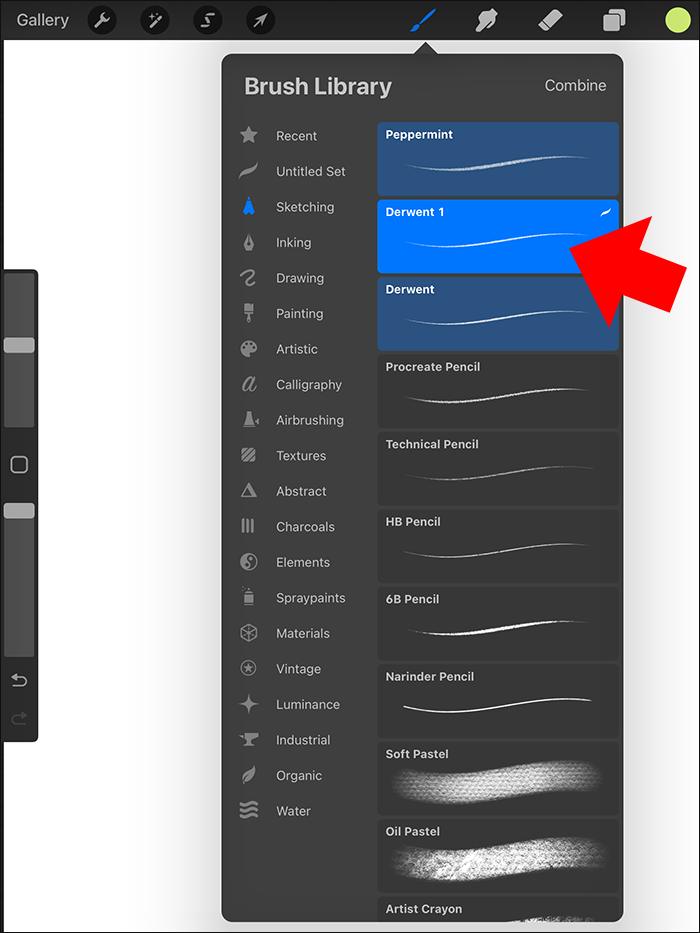The width and height of the screenshot is (700, 933).
Task: Tap the undo arrow in sidebar
Action: pos(19,680)
